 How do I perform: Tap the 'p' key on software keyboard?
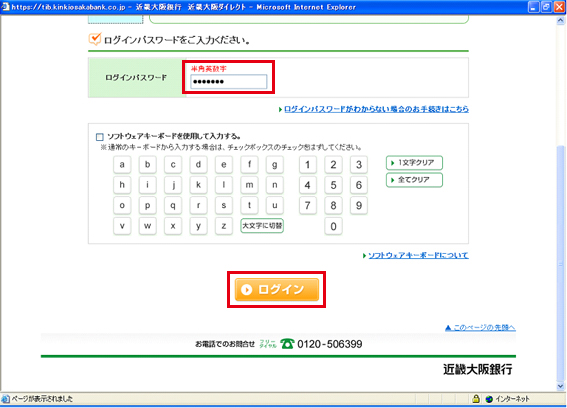coord(148,205)
